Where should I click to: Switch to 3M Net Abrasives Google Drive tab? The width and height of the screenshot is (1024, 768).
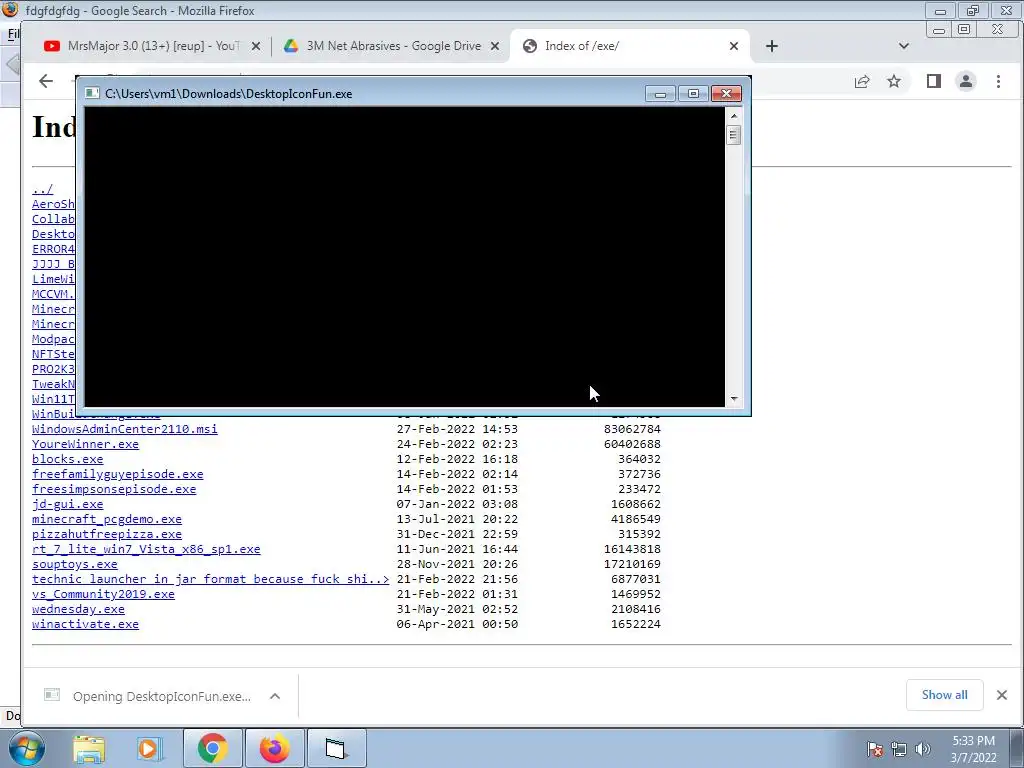tap(392, 46)
